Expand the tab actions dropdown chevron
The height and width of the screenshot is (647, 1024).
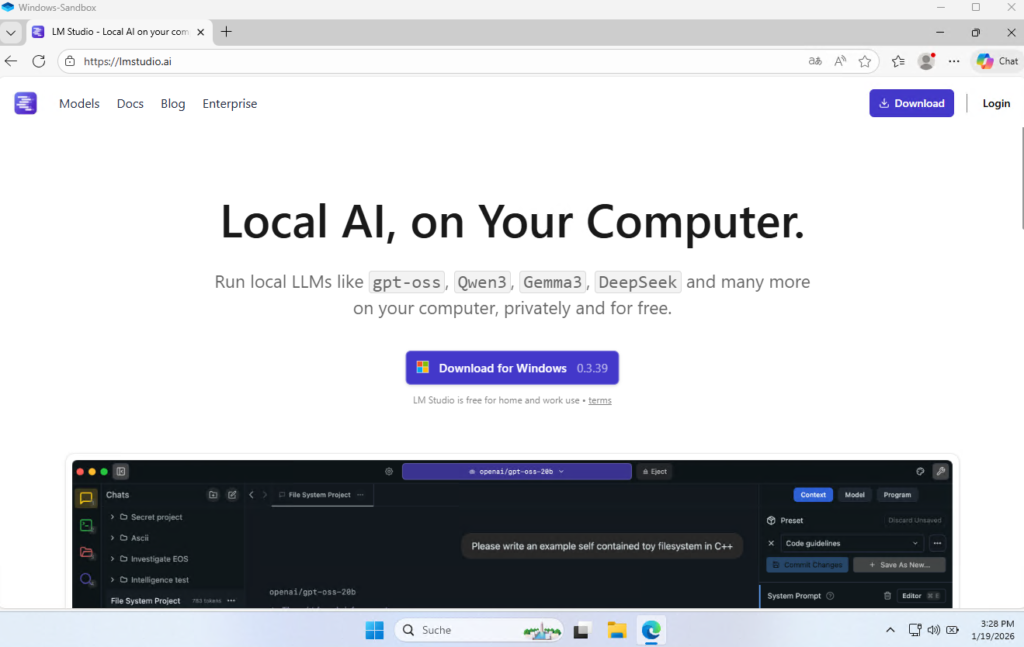click(x=10, y=32)
